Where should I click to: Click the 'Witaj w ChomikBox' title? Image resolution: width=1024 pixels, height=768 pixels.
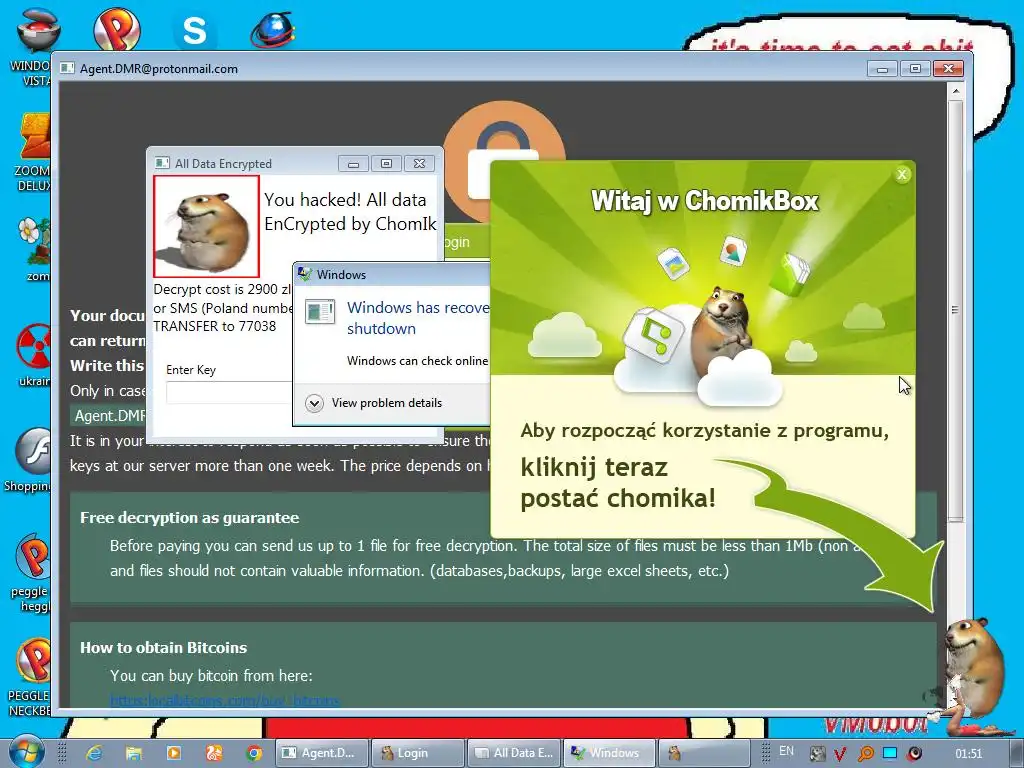click(705, 200)
